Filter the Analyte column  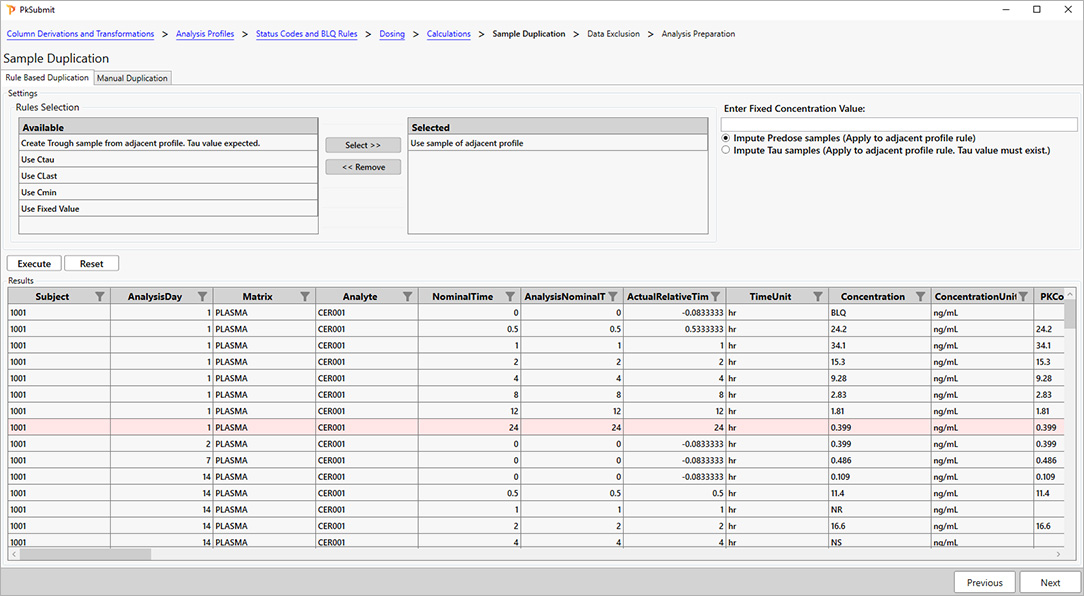(x=407, y=296)
